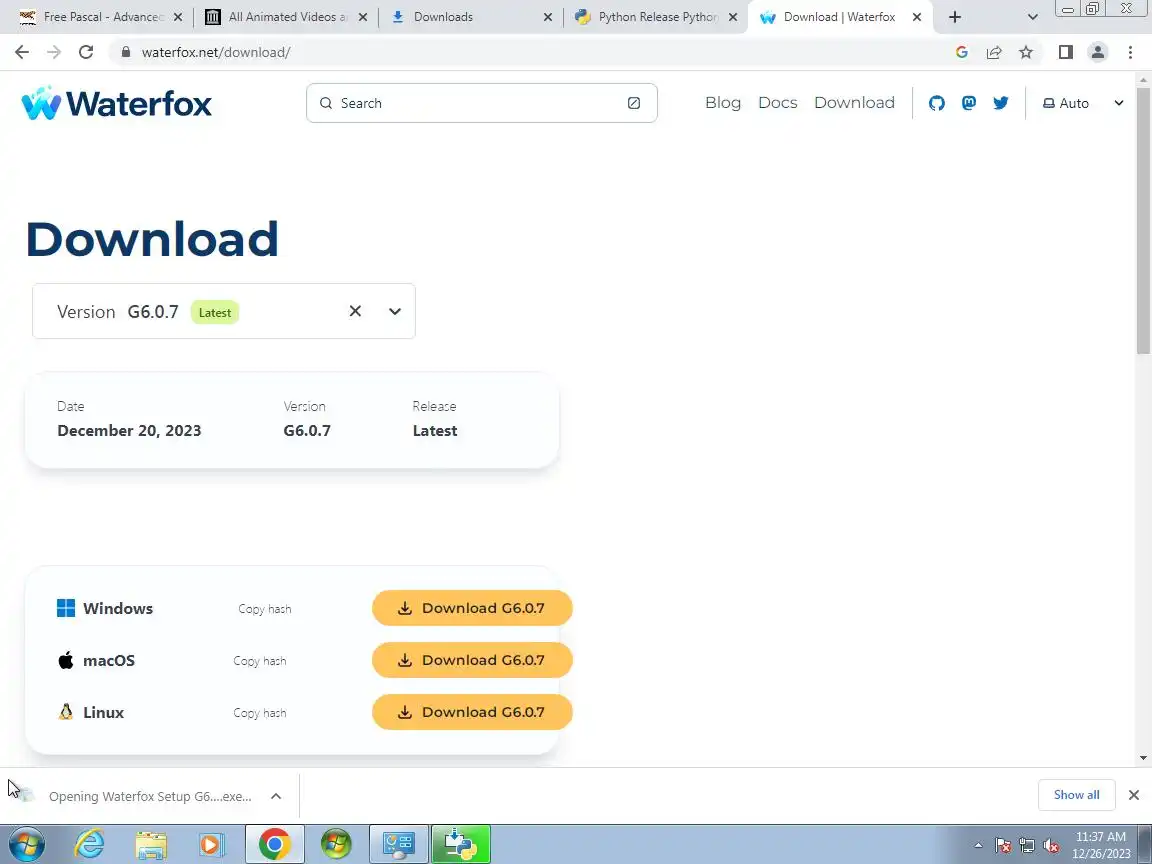Click browser Back arrow

coord(22,51)
